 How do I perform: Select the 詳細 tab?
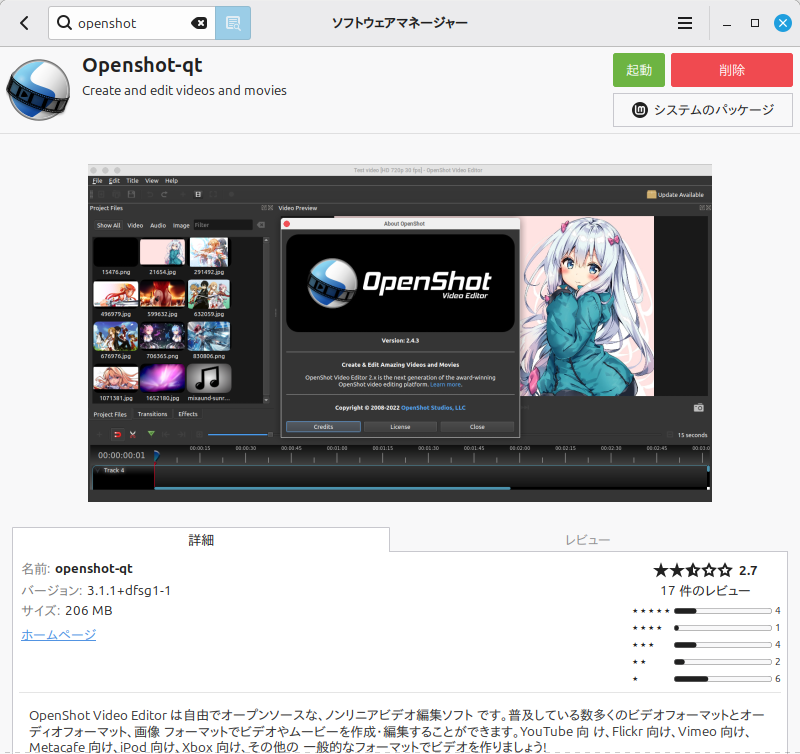[x=201, y=540]
